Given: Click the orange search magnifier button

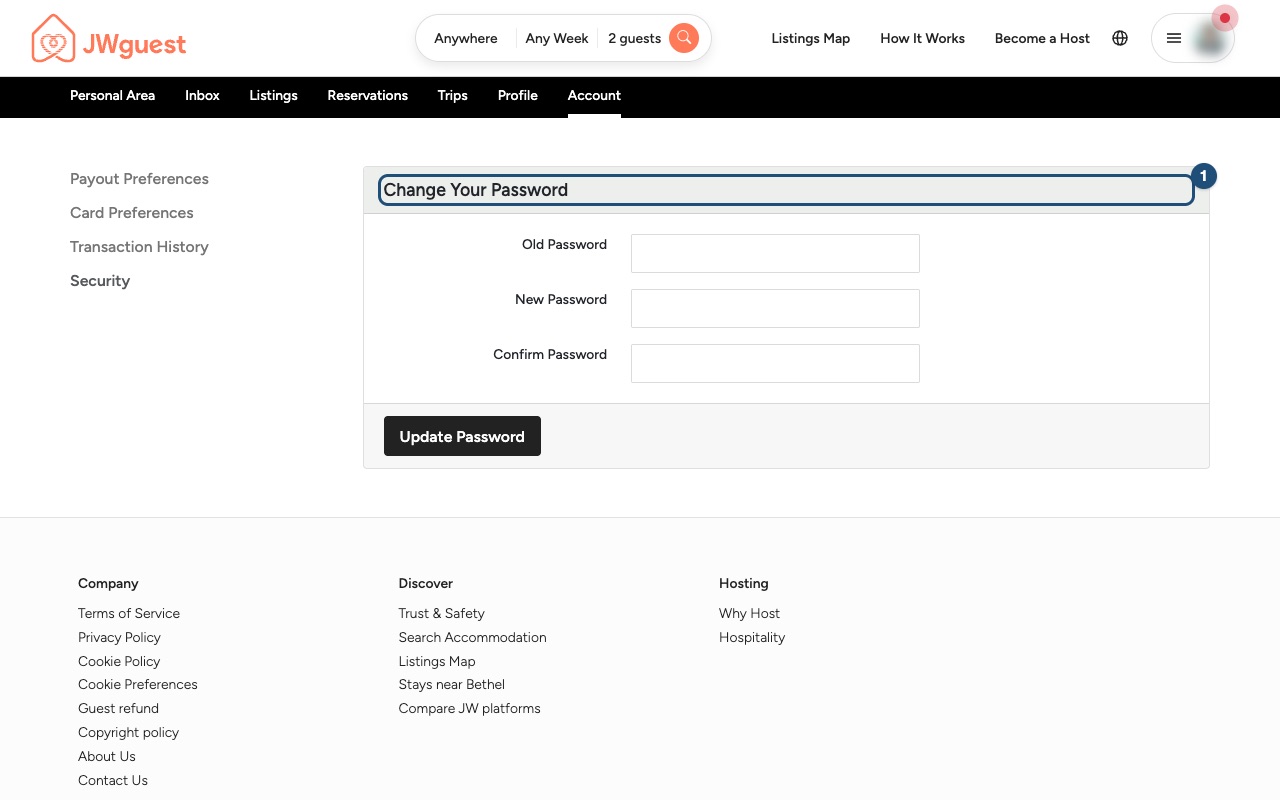Looking at the screenshot, I should click(684, 38).
